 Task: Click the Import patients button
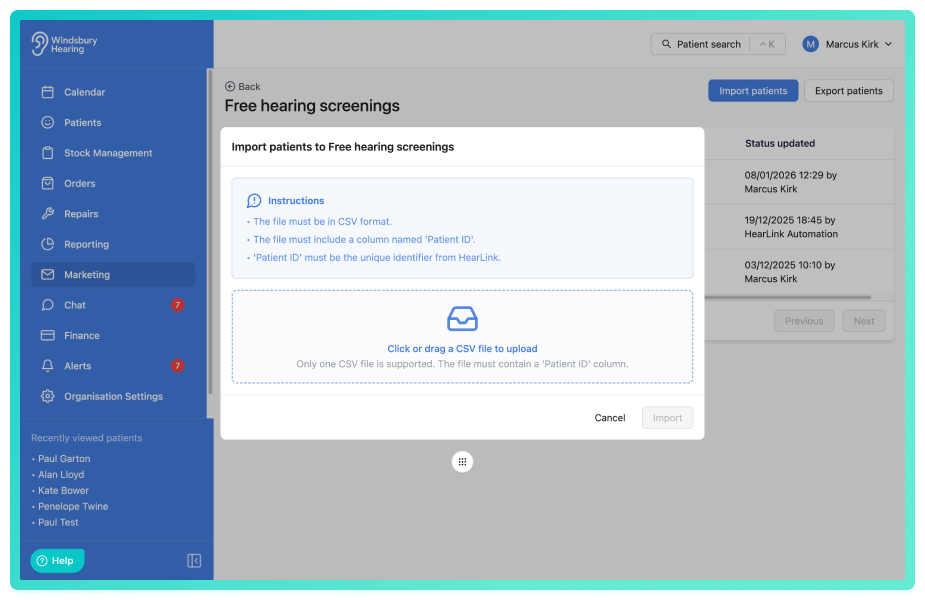[x=753, y=91]
